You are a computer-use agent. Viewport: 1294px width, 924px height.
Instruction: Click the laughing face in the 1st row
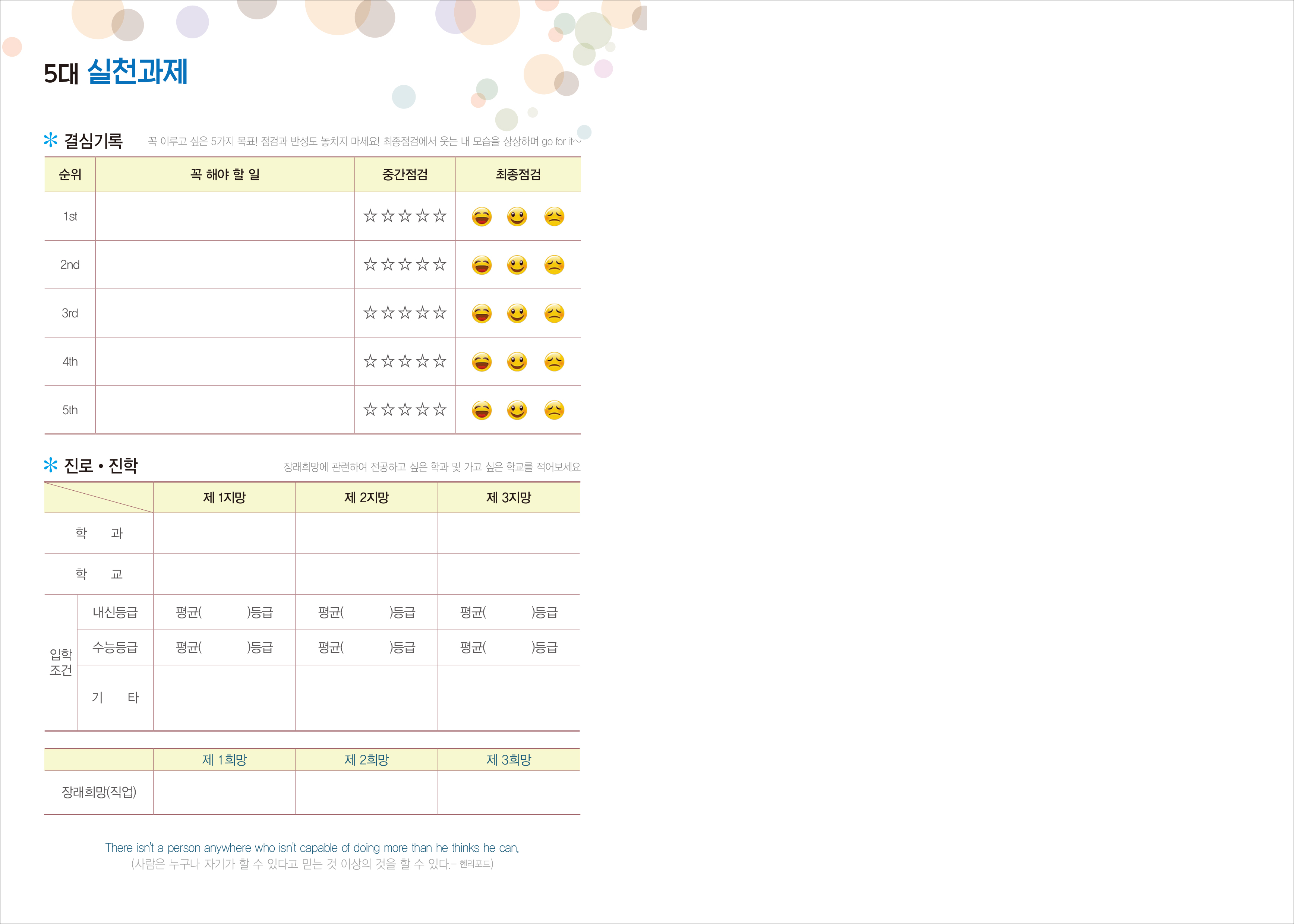tap(482, 217)
